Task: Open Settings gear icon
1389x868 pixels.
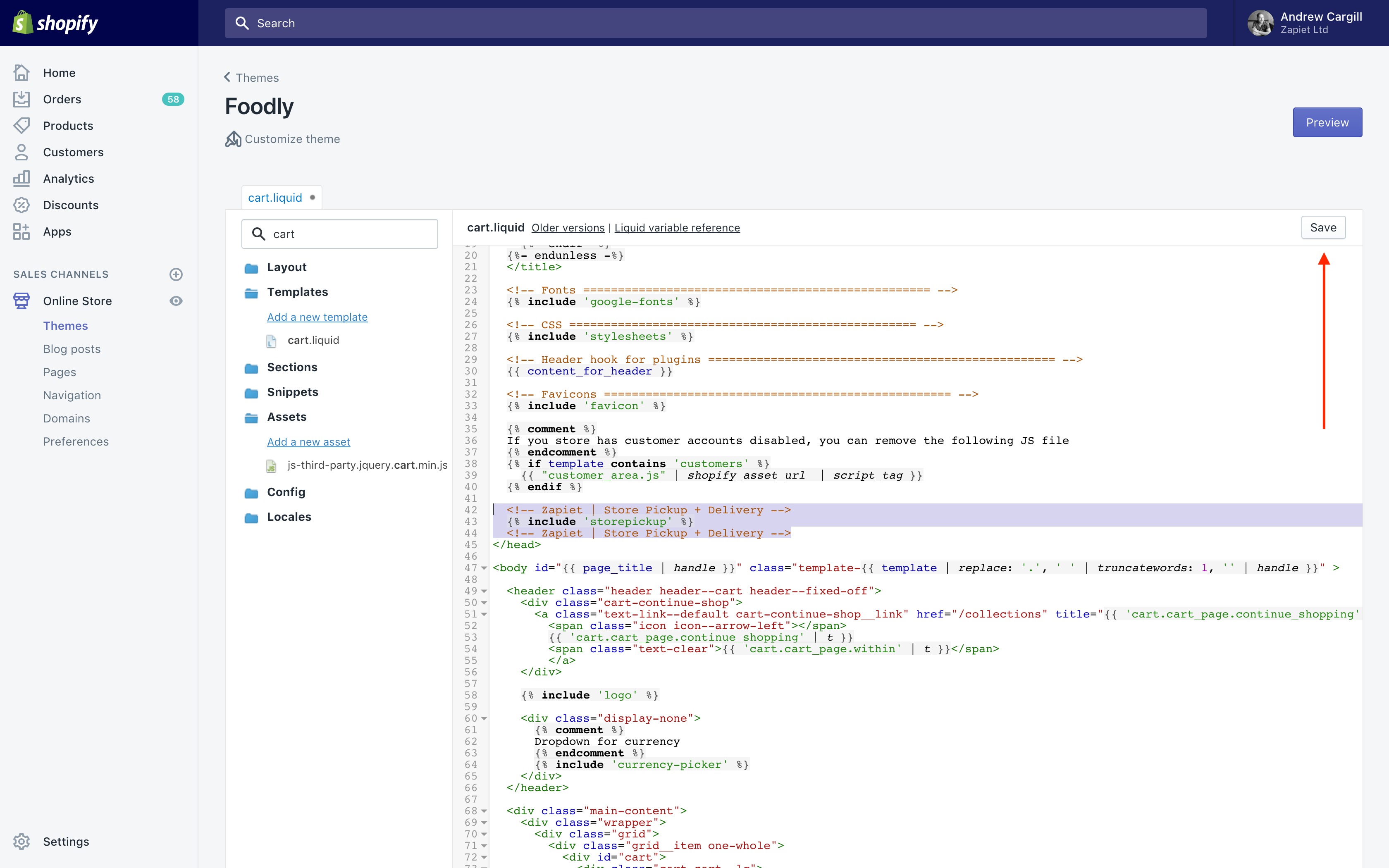Action: 22,841
